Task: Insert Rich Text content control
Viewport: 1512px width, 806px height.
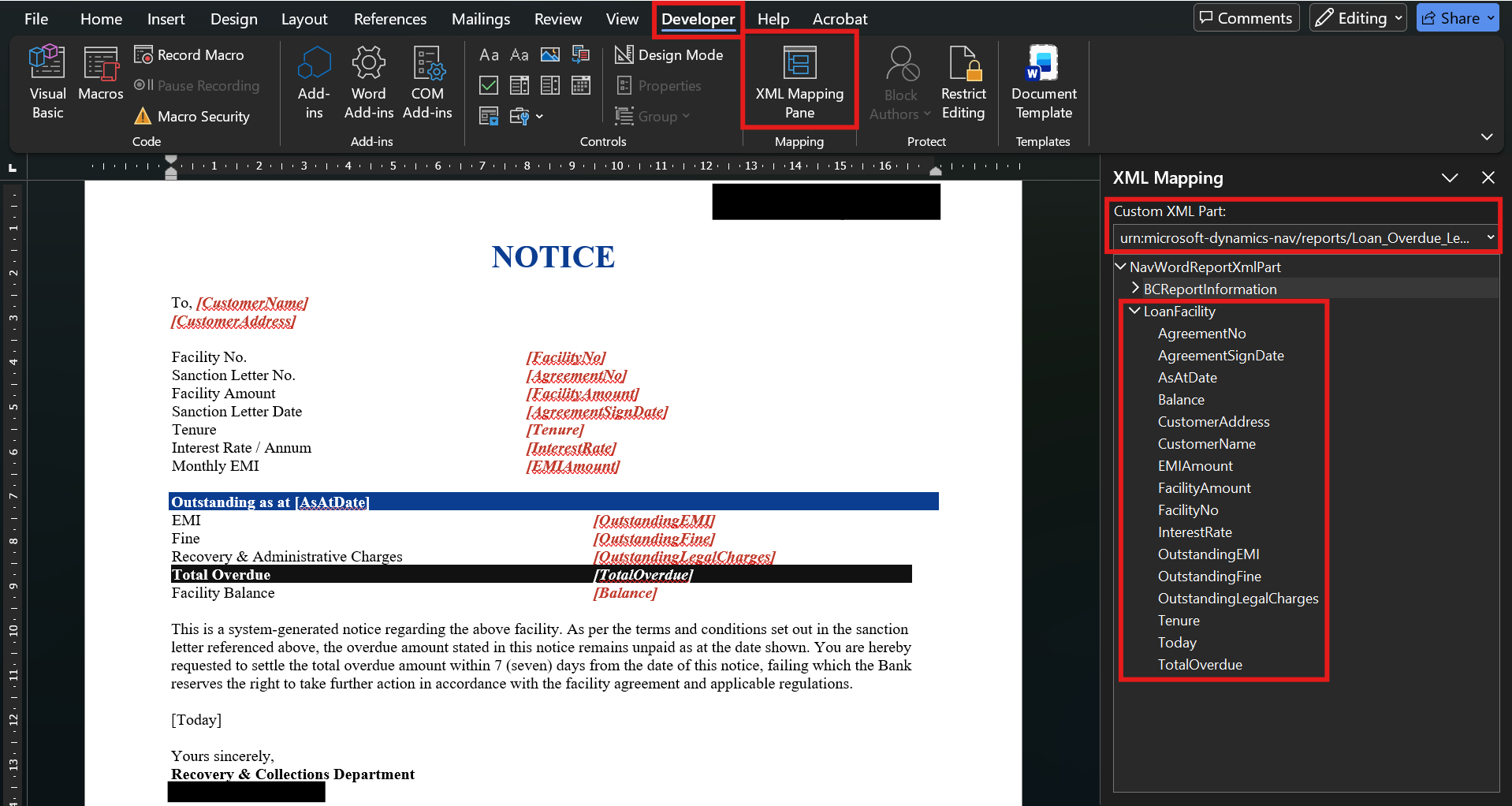Action: 489,54
